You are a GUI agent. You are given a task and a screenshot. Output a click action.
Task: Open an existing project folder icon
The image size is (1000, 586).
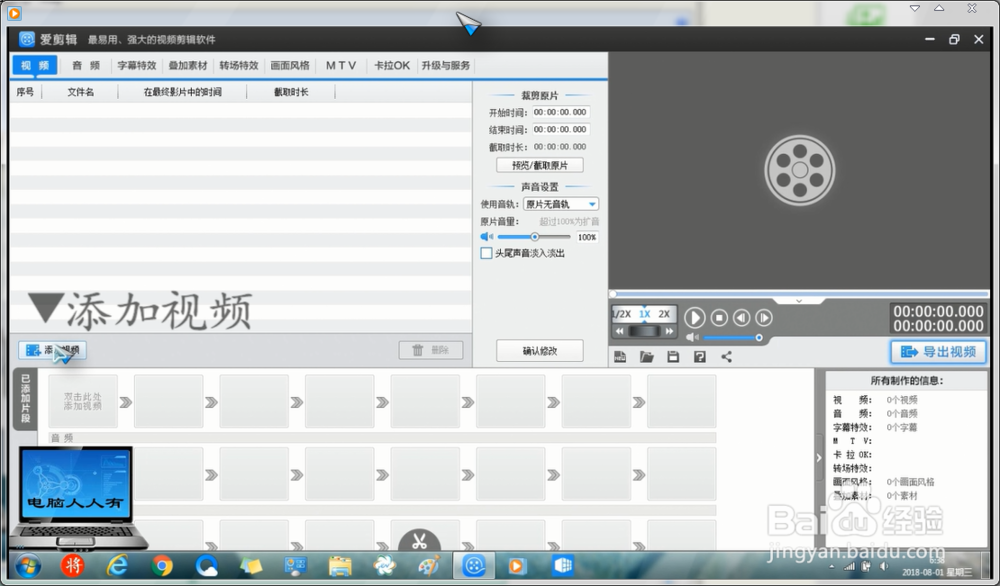(647, 356)
